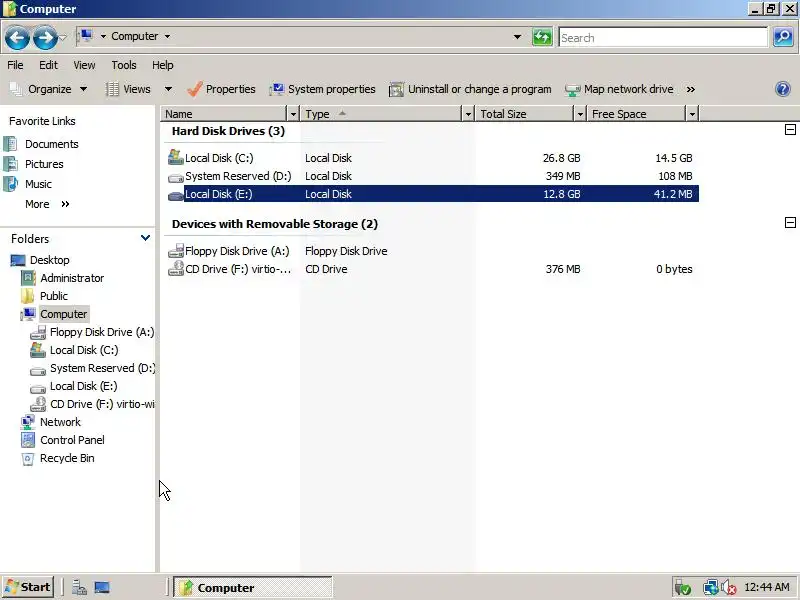
Task: Open the Edit menu
Action: pos(48,65)
